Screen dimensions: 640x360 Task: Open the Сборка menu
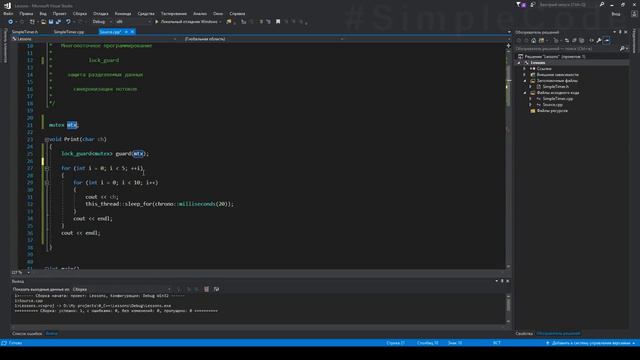click(x=80, y=13)
